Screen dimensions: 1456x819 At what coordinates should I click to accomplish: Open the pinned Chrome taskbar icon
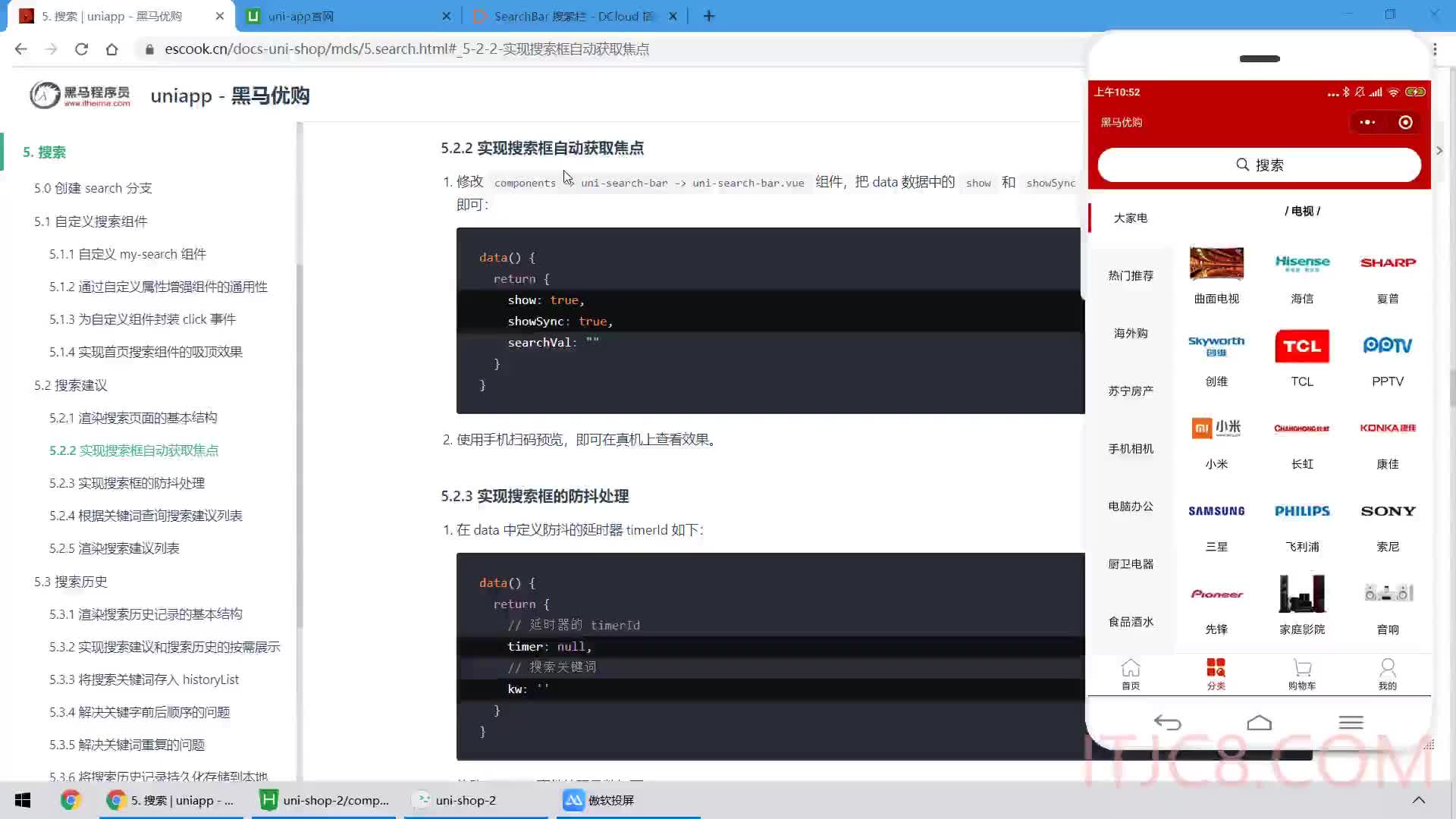[71, 800]
